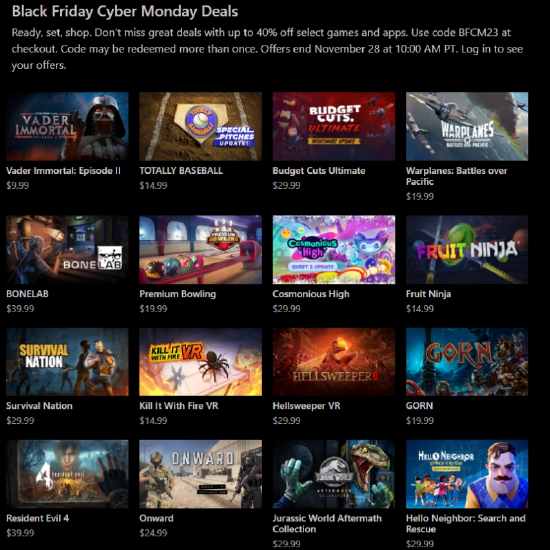Open the Premium Bowling cover image
550x550 pixels.
pyautogui.click(x=200, y=249)
